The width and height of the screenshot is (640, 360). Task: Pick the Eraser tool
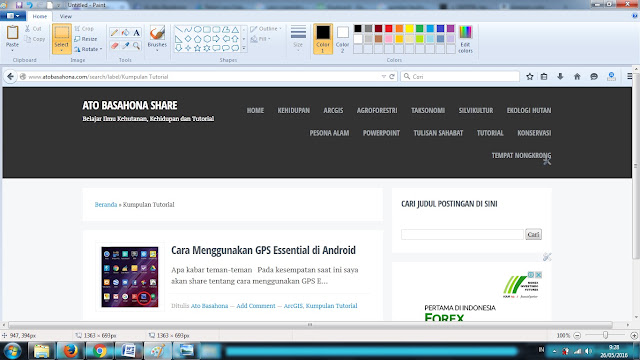point(114,46)
